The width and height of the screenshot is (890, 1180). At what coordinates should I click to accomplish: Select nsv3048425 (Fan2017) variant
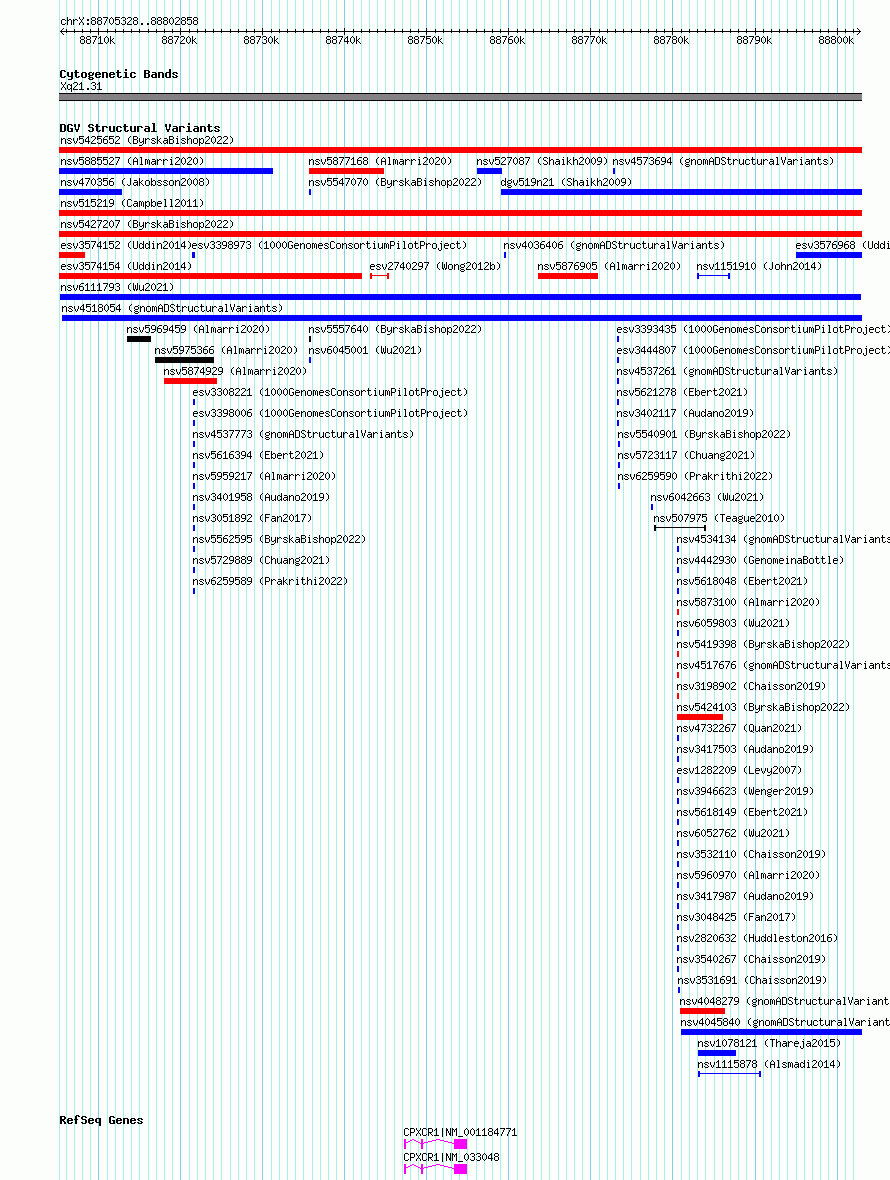tap(736, 919)
